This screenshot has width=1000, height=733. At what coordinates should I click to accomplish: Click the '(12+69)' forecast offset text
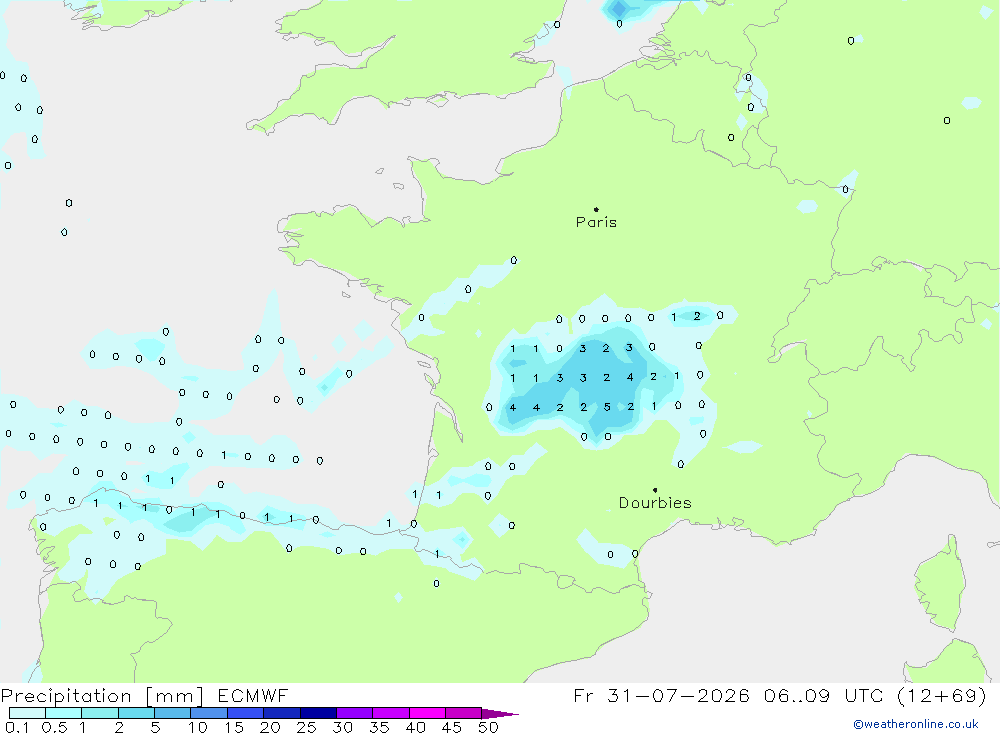(941, 696)
